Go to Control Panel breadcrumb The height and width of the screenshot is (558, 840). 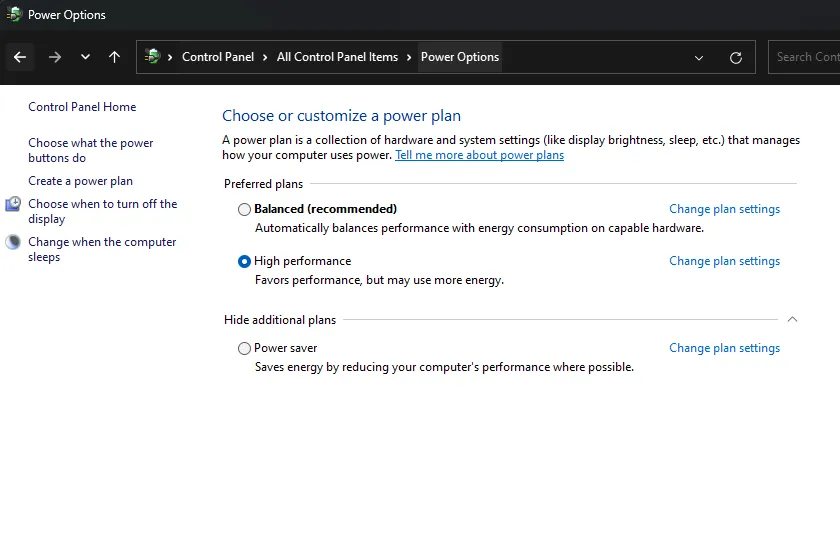[217, 57]
